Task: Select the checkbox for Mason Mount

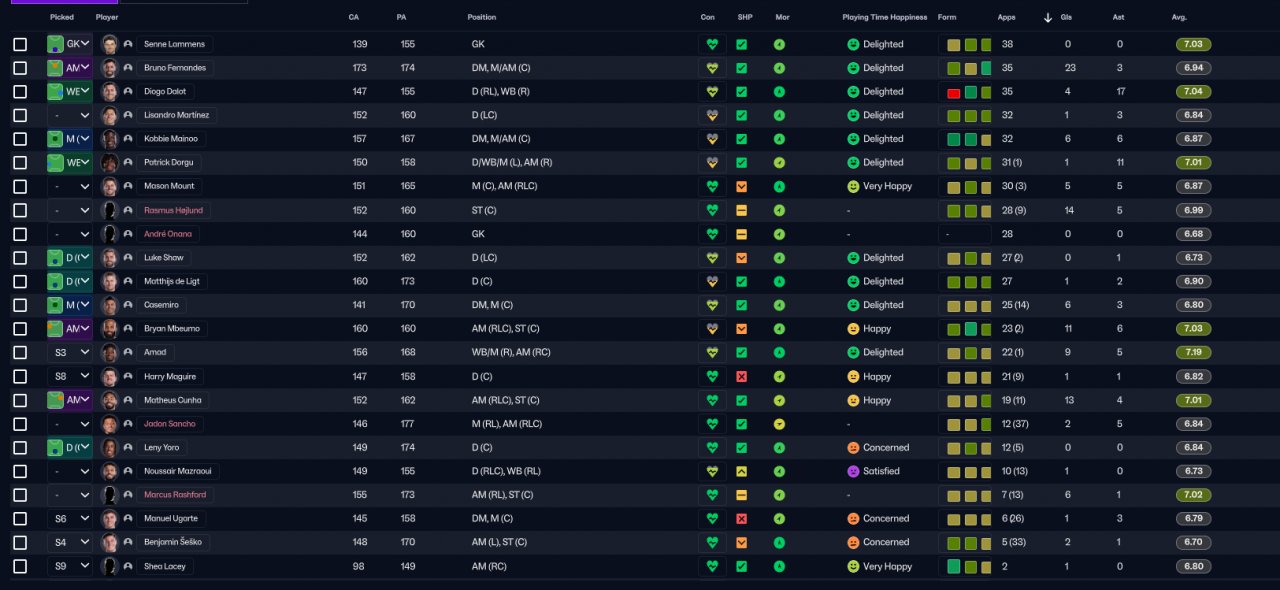Action: point(20,187)
